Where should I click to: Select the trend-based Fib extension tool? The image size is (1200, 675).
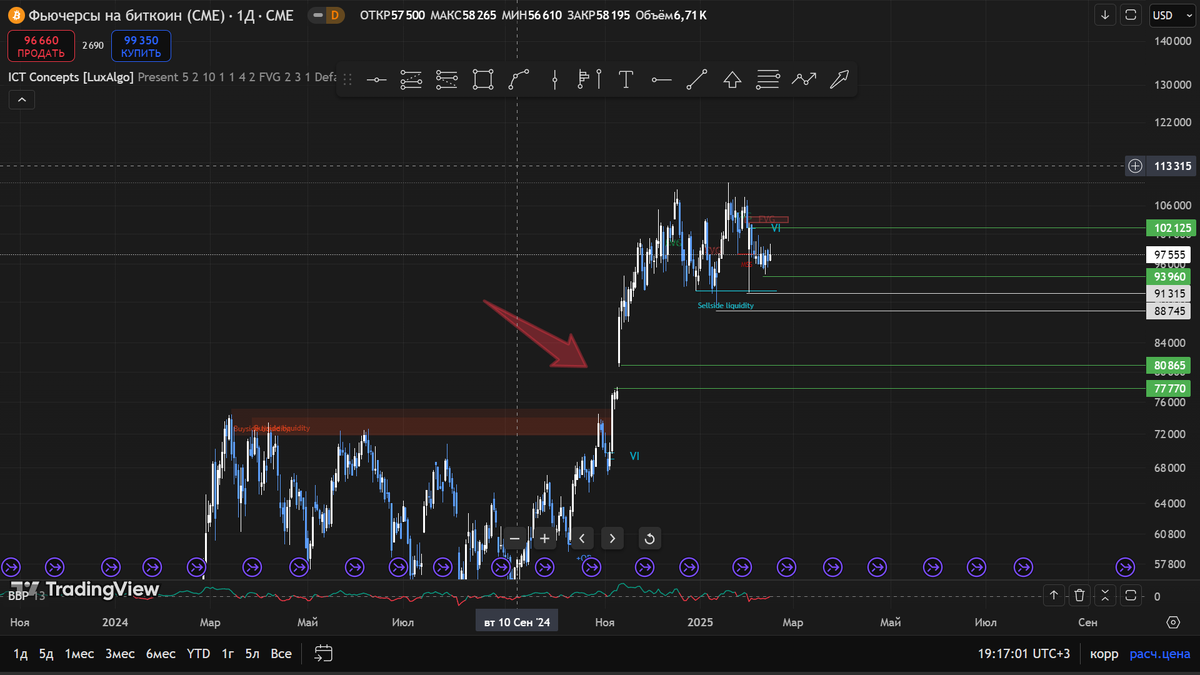point(447,80)
